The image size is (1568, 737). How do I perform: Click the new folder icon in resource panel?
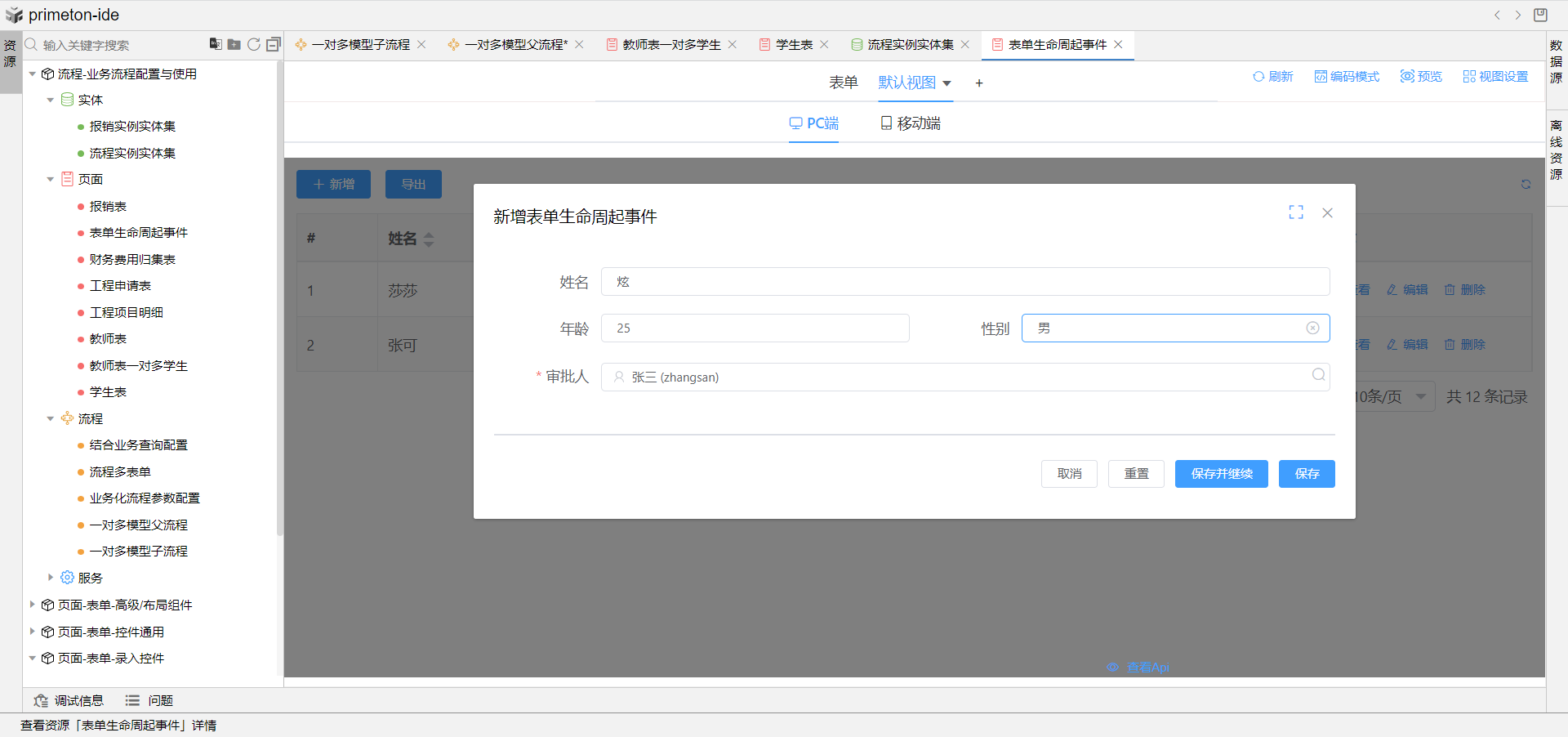(x=234, y=44)
